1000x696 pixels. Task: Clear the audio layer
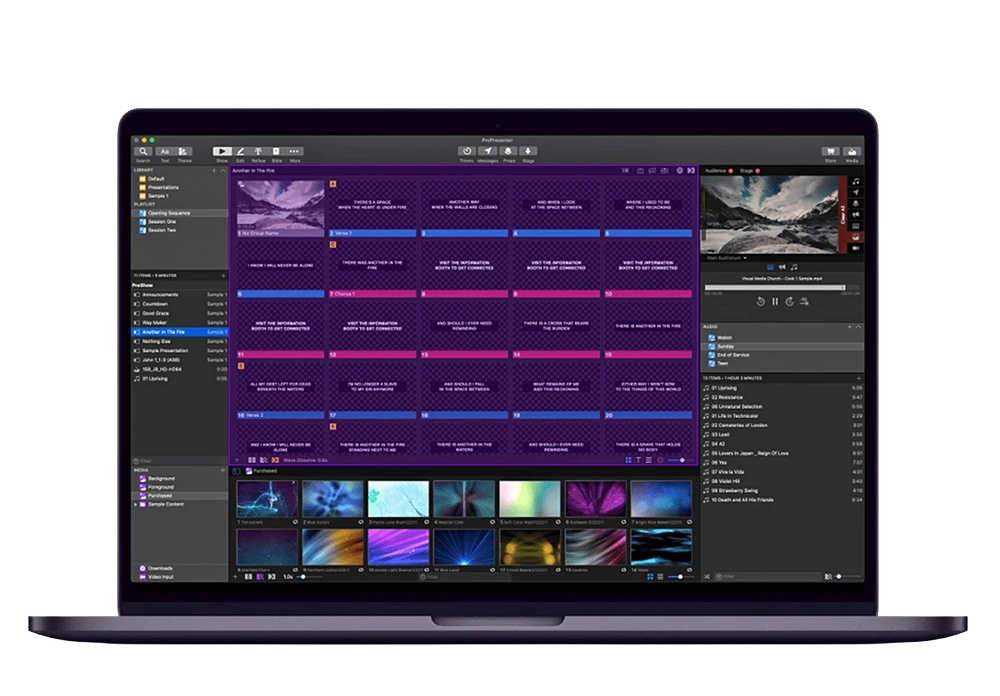point(856,182)
